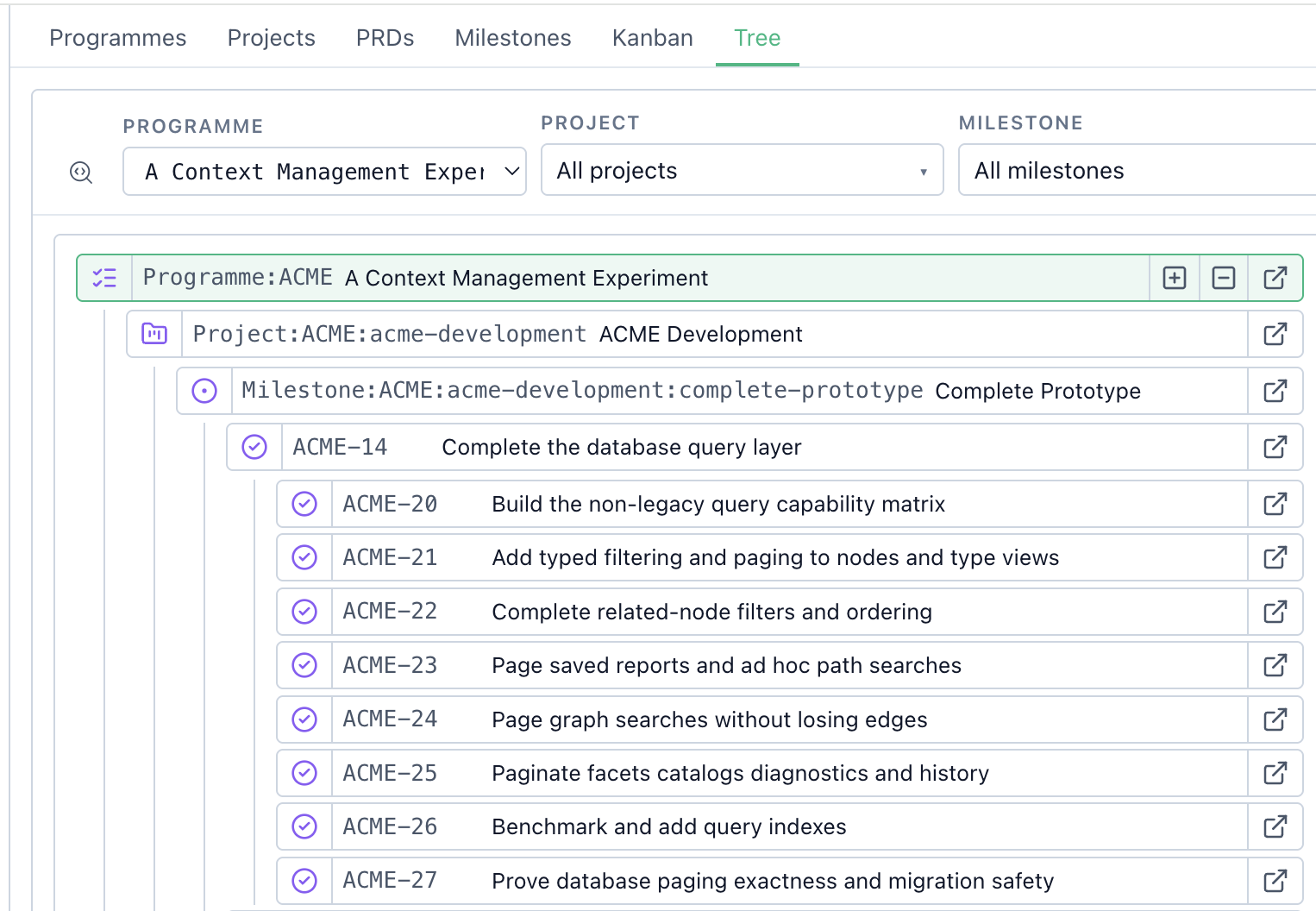
Task: Open Programme ACME in external view
Action: [x=1275, y=278]
